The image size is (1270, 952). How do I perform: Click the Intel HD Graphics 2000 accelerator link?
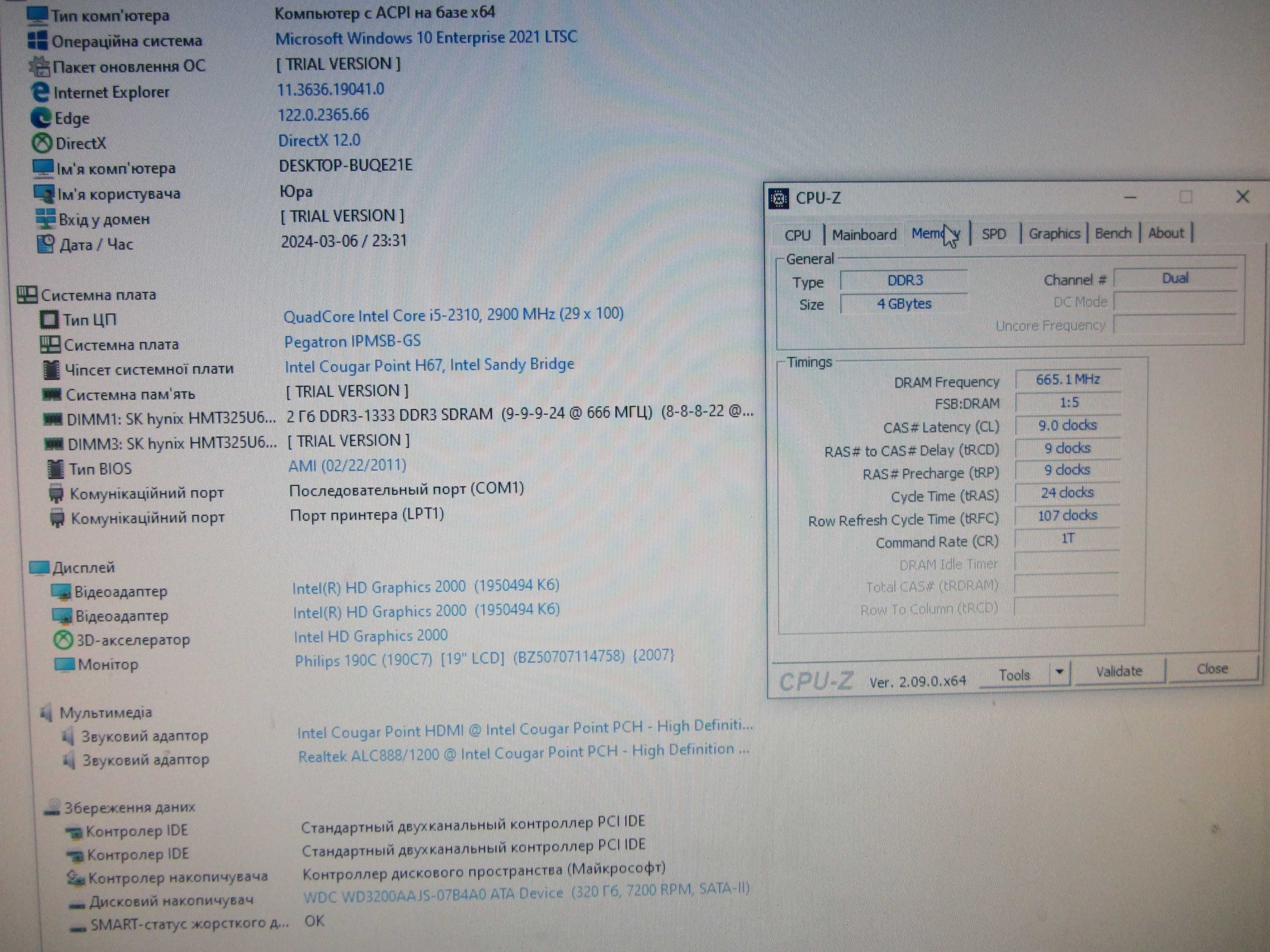370,636
